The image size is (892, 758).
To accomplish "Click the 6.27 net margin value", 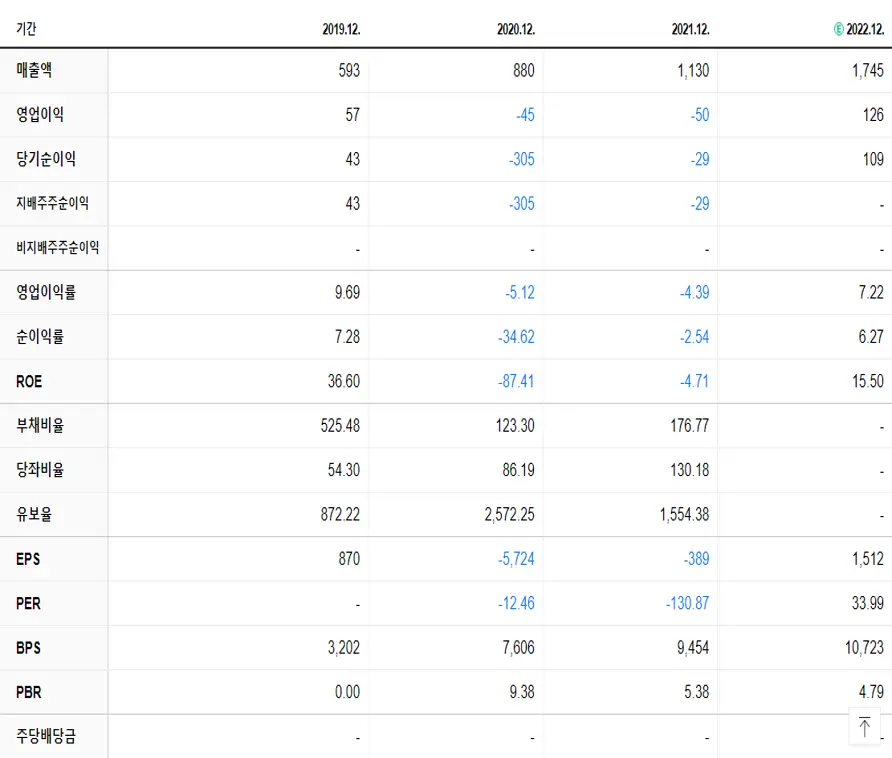I will tap(872, 336).
